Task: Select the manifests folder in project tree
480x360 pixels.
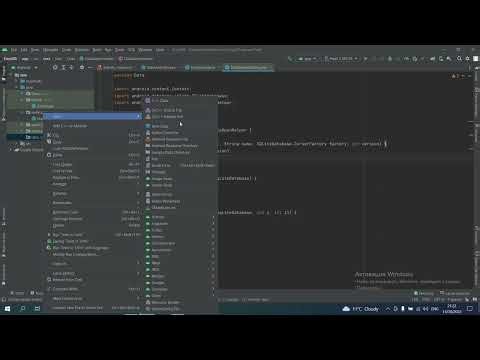Action: pos(31,81)
